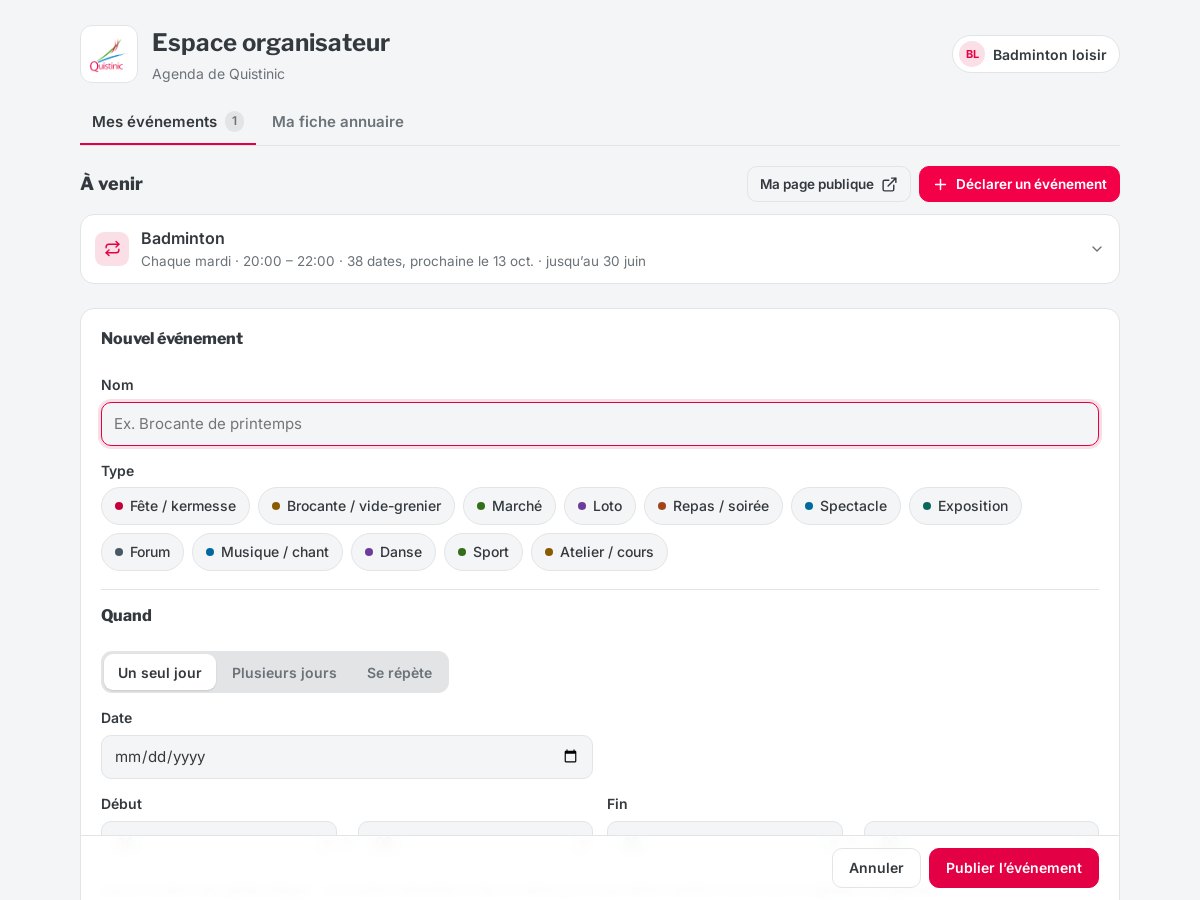Viewport: 1200px width, 900px height.
Task: Select the Plusieurs jours option
Action: coord(284,672)
